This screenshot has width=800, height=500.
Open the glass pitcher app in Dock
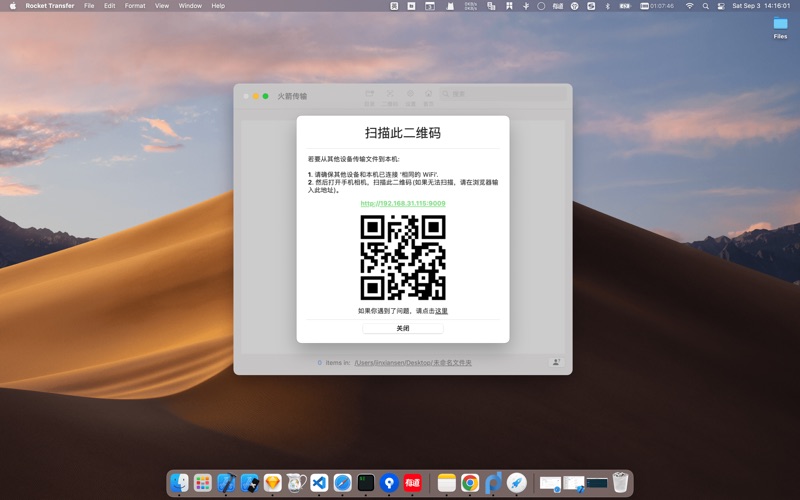[x=296, y=483]
